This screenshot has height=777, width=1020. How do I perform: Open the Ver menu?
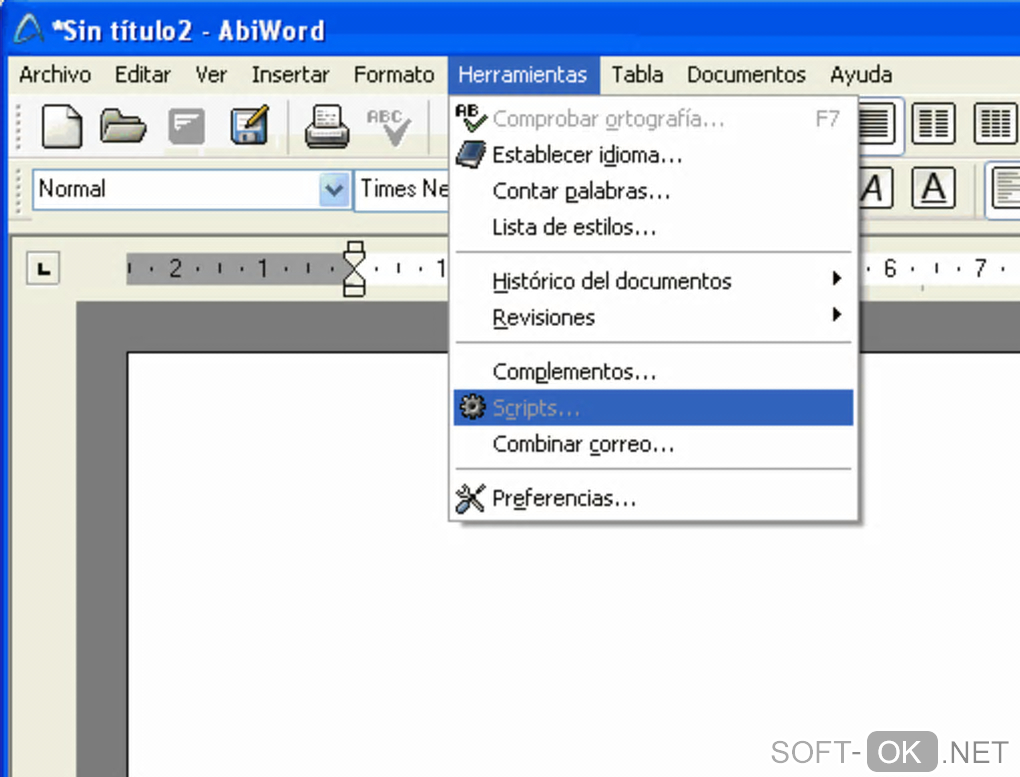(x=211, y=75)
